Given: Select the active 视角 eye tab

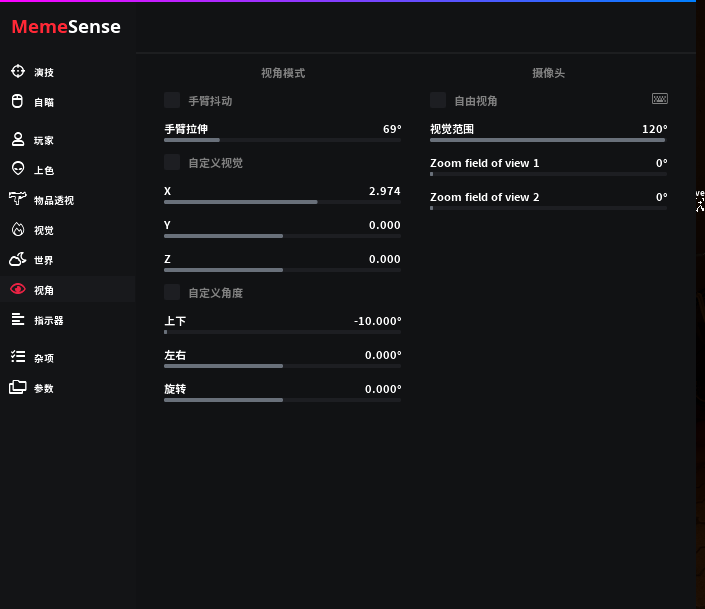Looking at the screenshot, I should click(x=43, y=290).
